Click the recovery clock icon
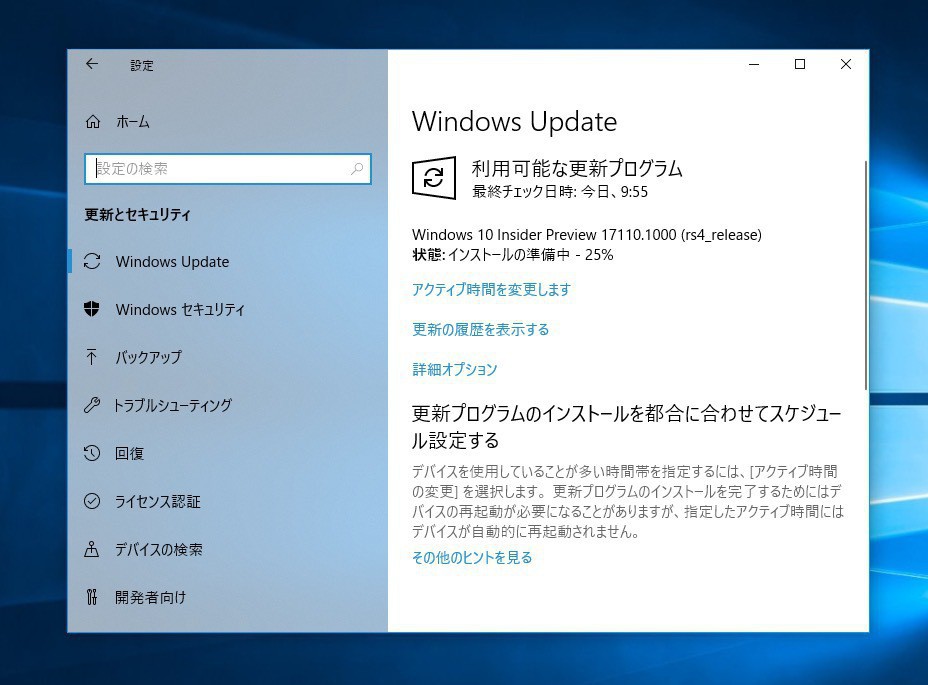This screenshot has height=685, width=928. click(x=92, y=453)
